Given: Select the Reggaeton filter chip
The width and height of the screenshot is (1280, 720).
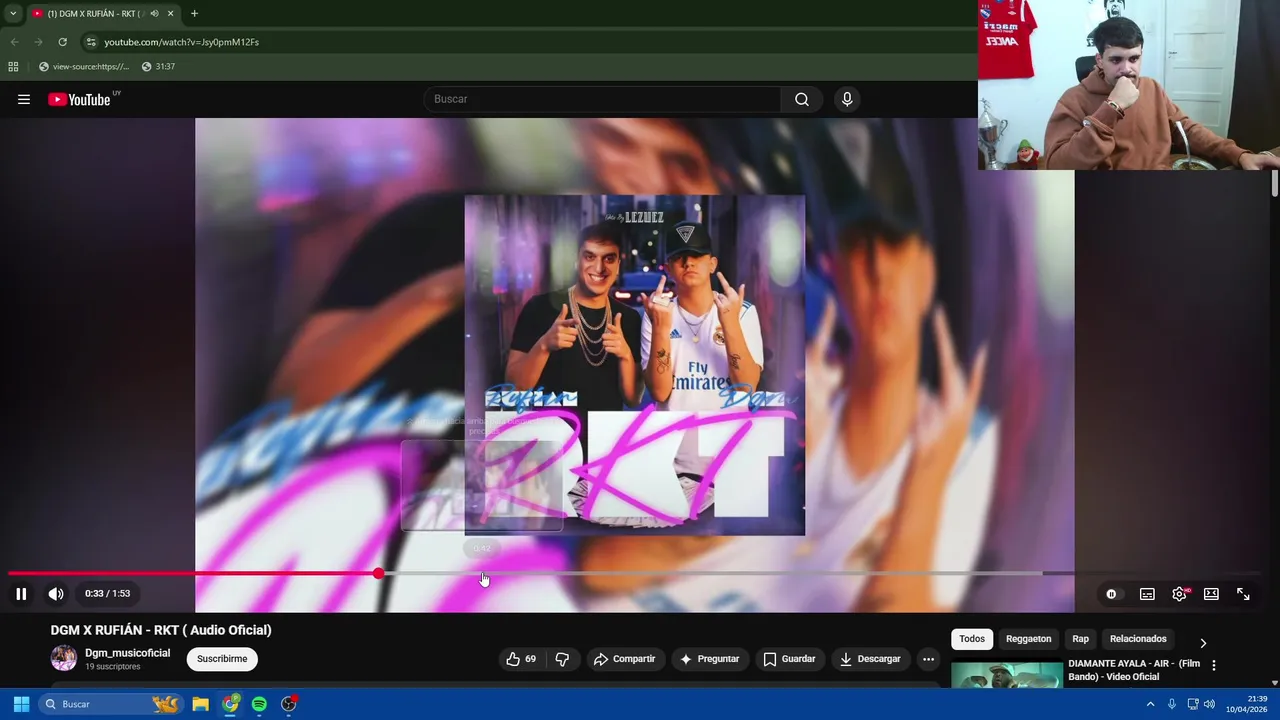Looking at the screenshot, I should point(1028,639).
